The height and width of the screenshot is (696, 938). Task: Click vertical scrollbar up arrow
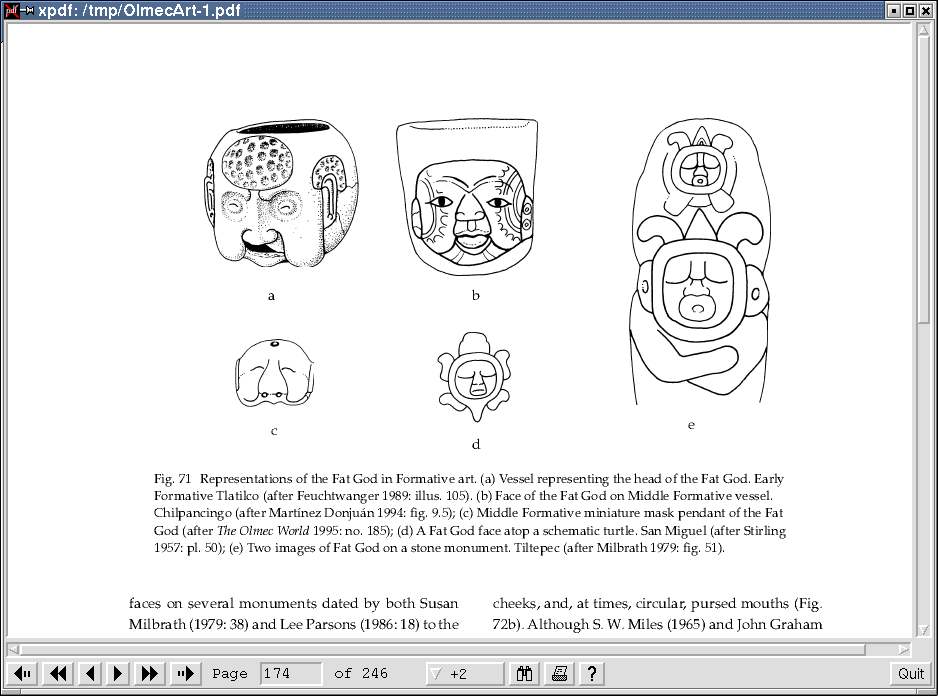[x=924, y=29]
